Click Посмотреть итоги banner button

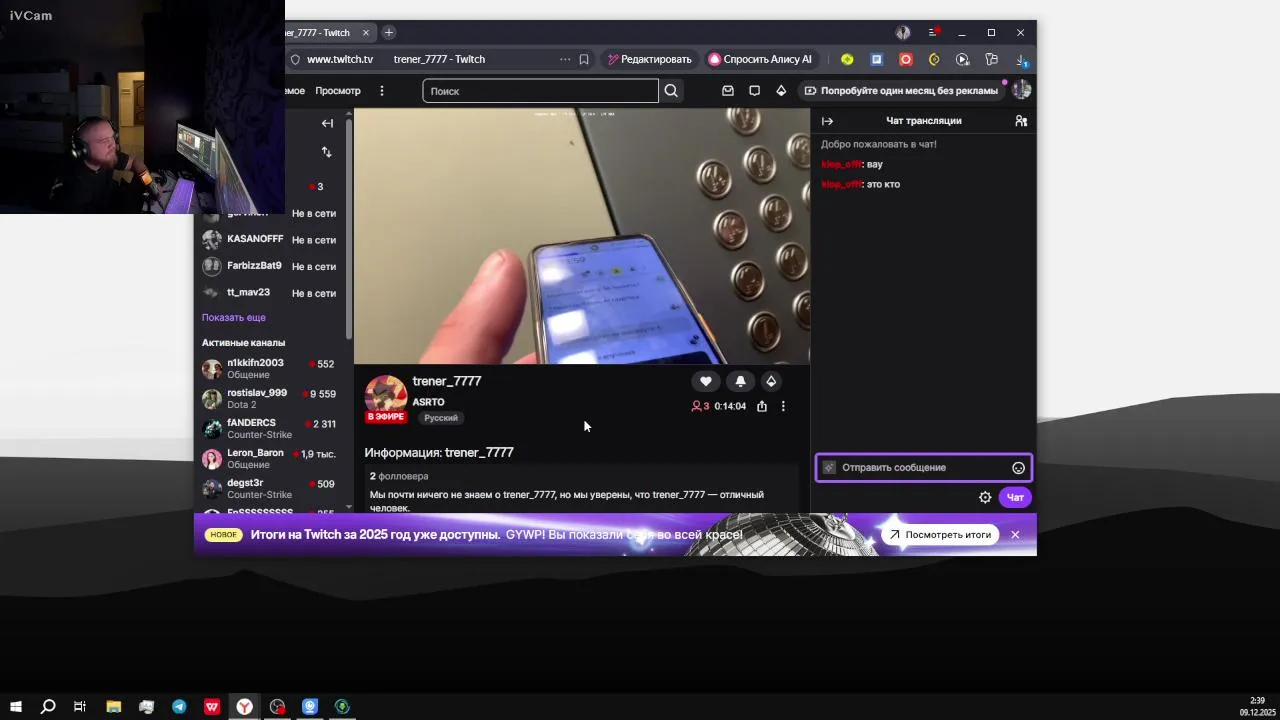tap(940, 535)
